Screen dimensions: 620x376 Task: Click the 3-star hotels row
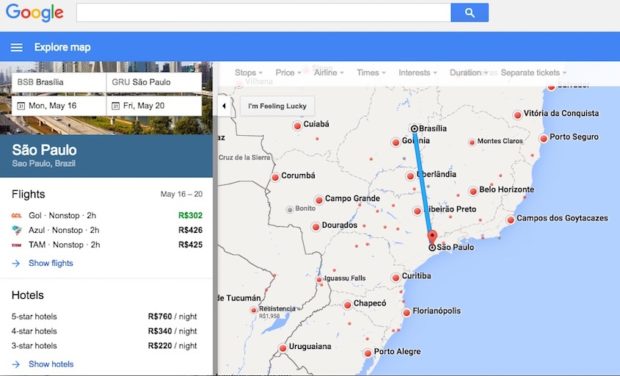click(x=104, y=346)
